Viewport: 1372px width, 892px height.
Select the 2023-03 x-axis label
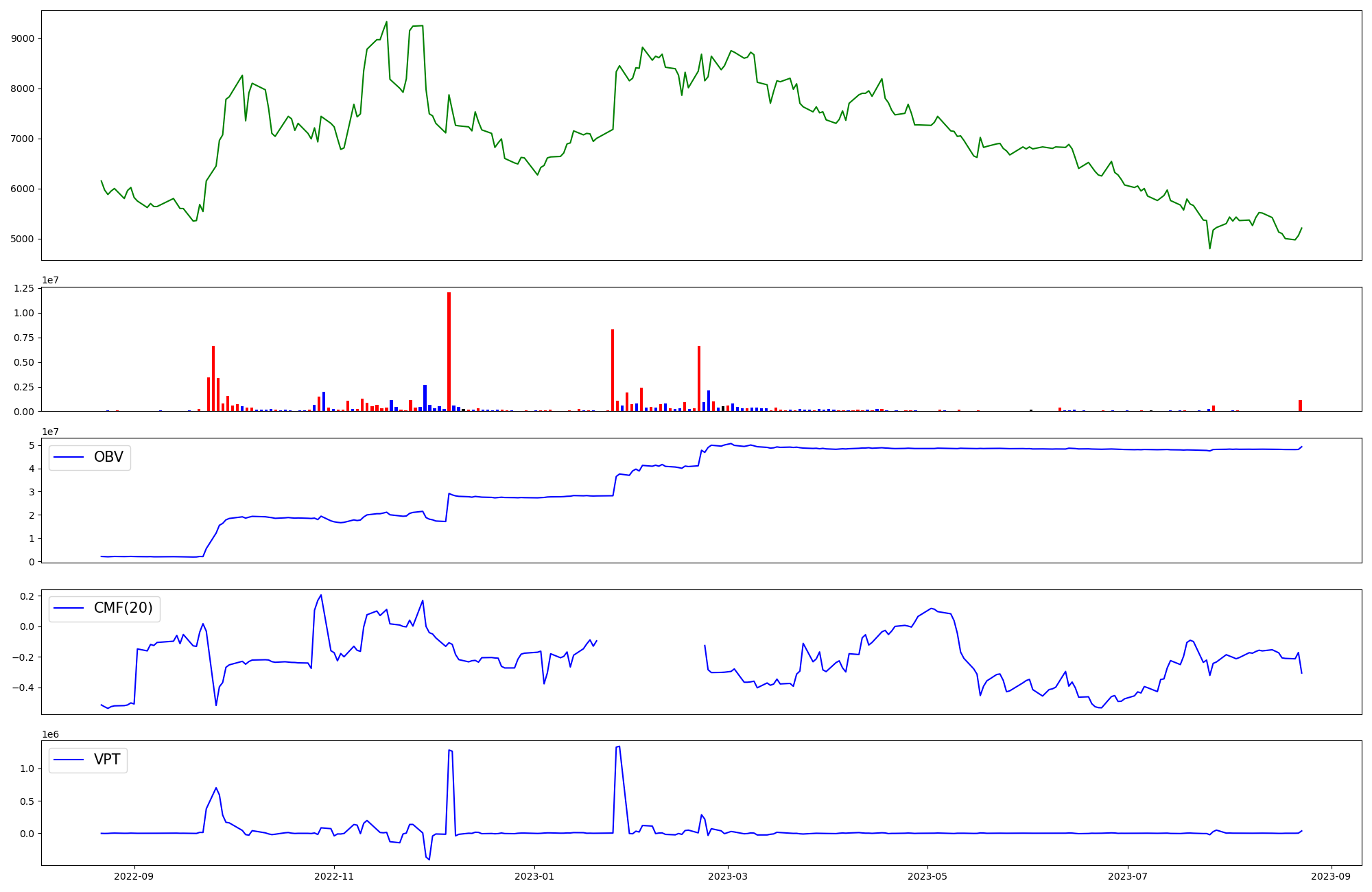tap(728, 876)
